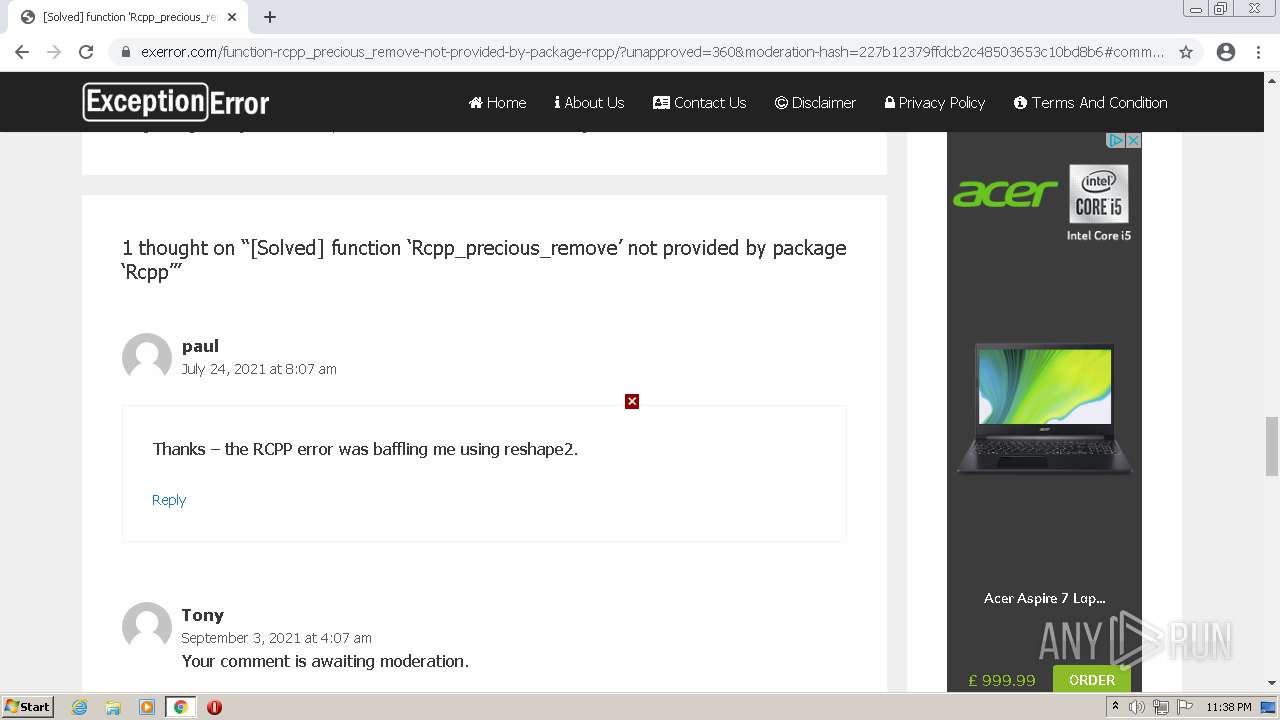The width and height of the screenshot is (1280, 720).
Task: Click paul's commenter avatar
Action: click(147, 358)
